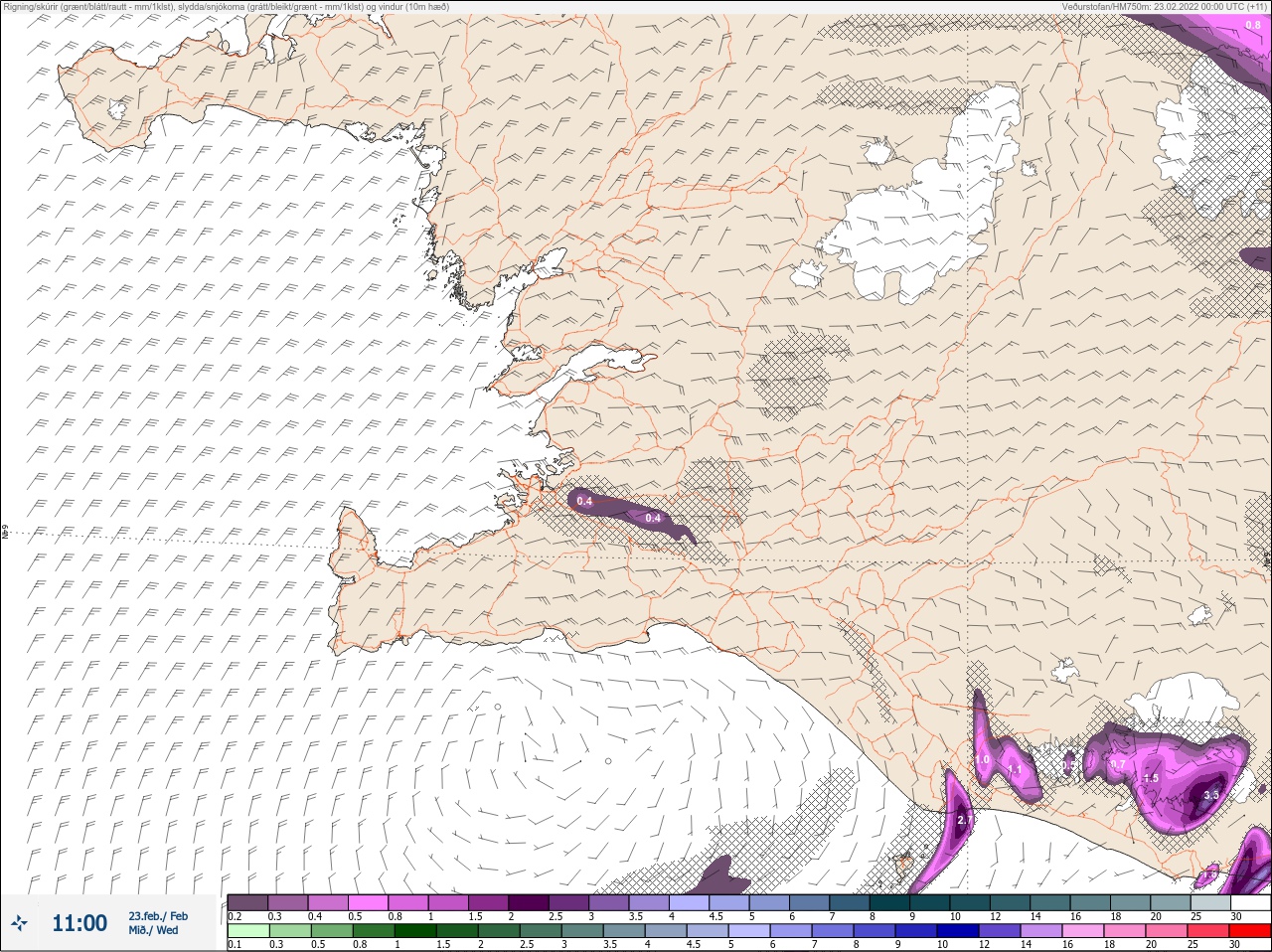
Task: Click the pale green legend swatch labeled 0.1
Action: (247, 931)
